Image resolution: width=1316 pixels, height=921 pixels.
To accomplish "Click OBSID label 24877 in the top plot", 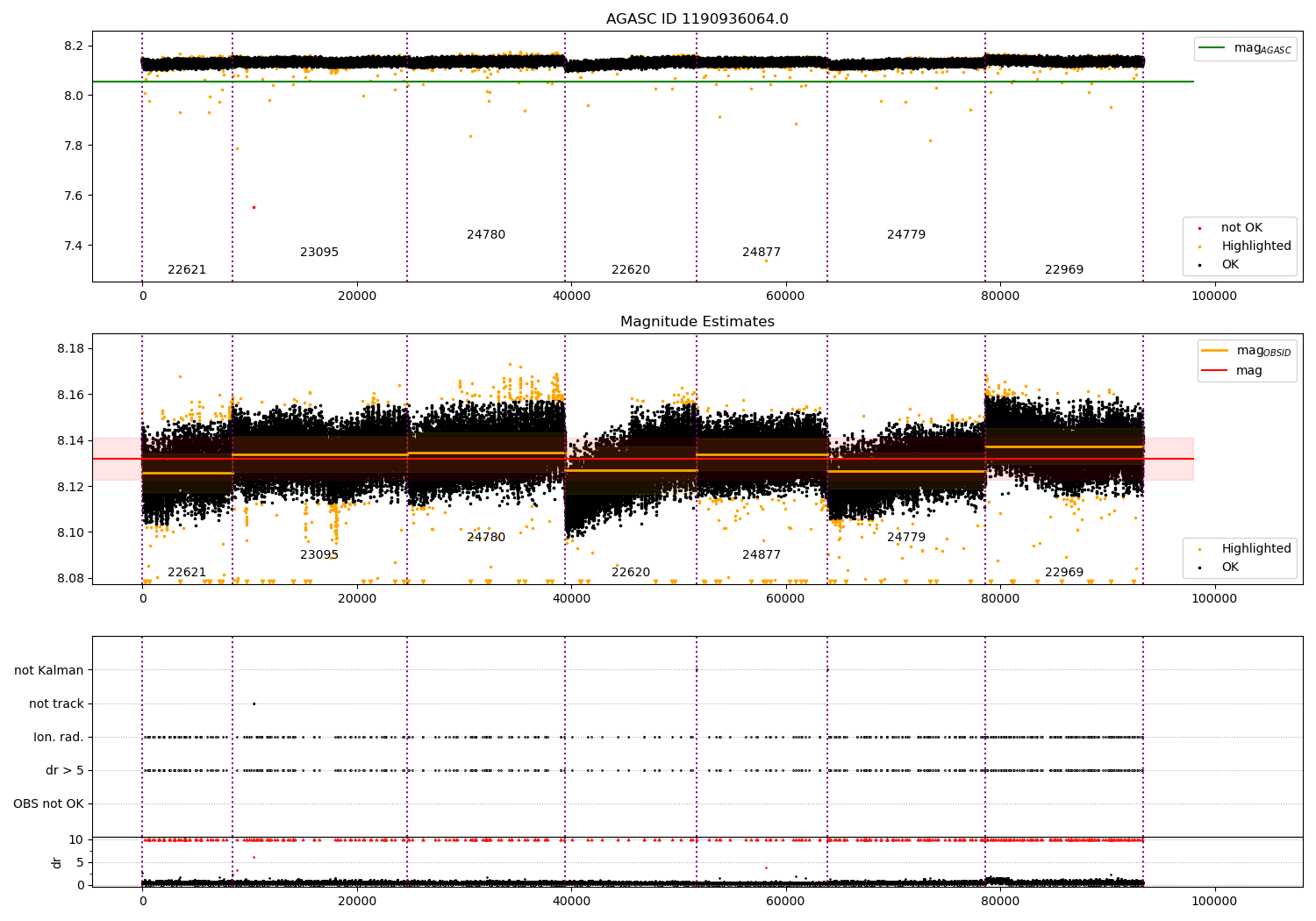I will (762, 253).
